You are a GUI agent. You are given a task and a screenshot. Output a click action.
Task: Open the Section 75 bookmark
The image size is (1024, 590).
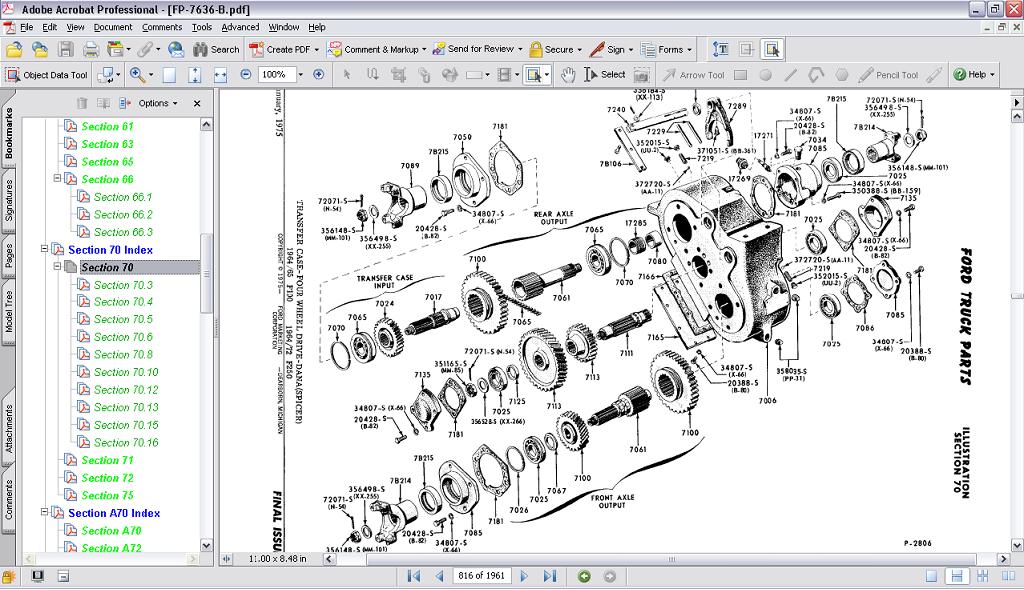(x=107, y=495)
